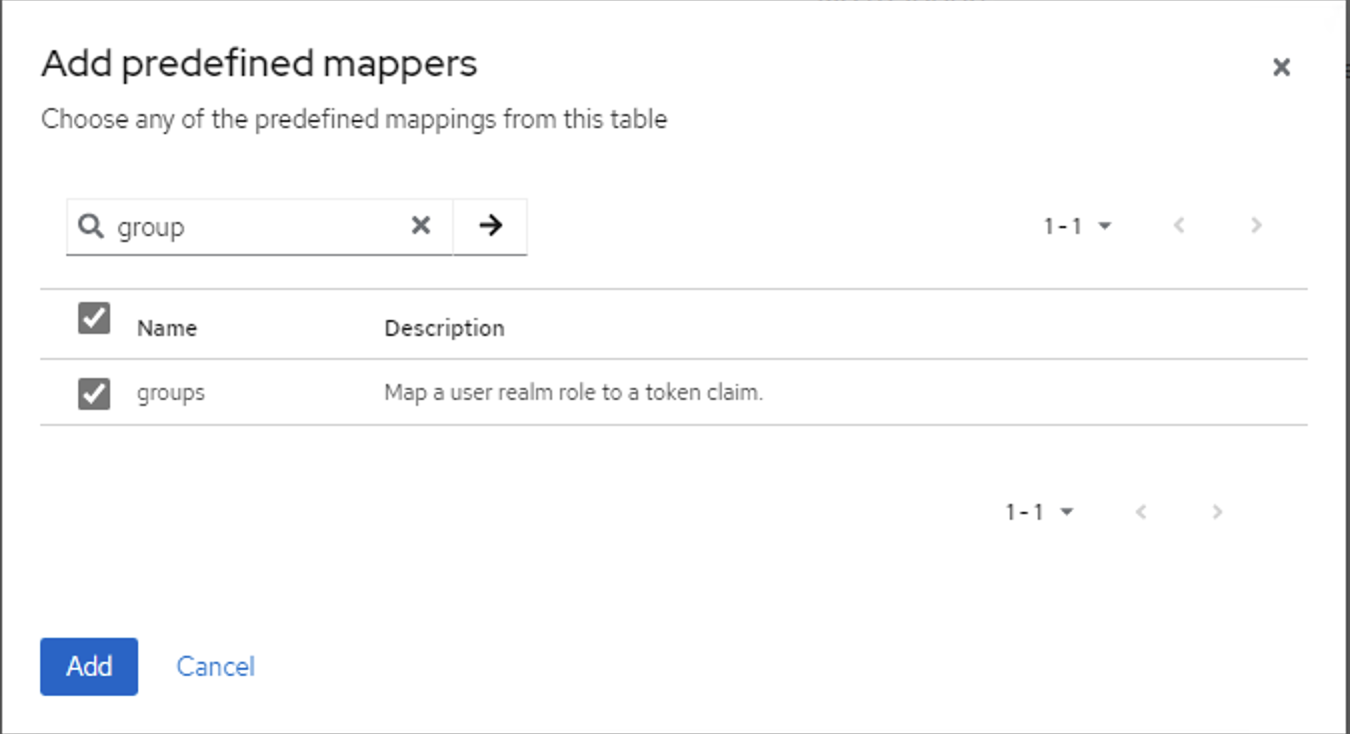Viewport: 1350px width, 734px height.
Task: Clear the "group" search text
Action: pyautogui.click(x=421, y=226)
